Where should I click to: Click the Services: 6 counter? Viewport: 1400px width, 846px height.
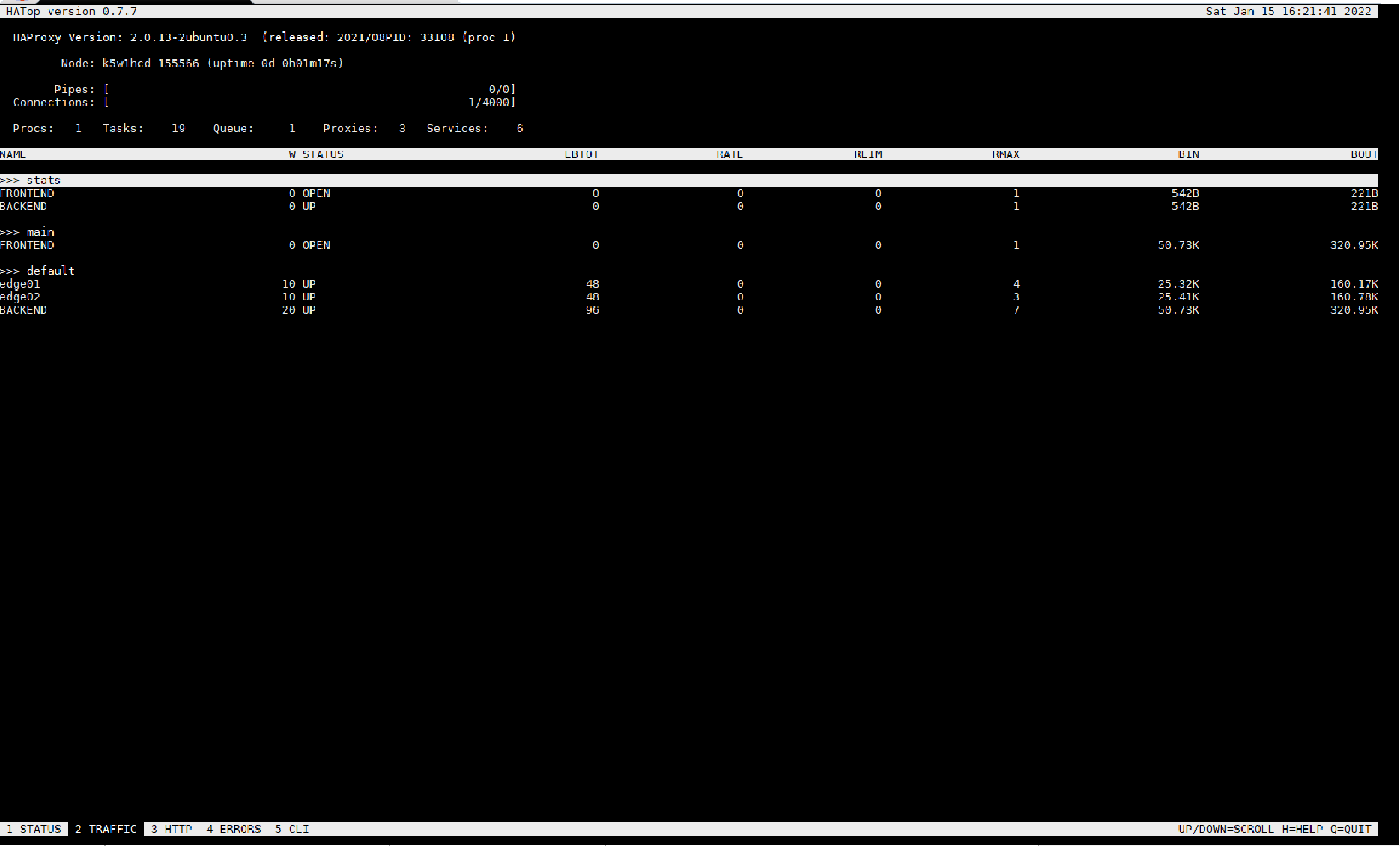pos(475,129)
